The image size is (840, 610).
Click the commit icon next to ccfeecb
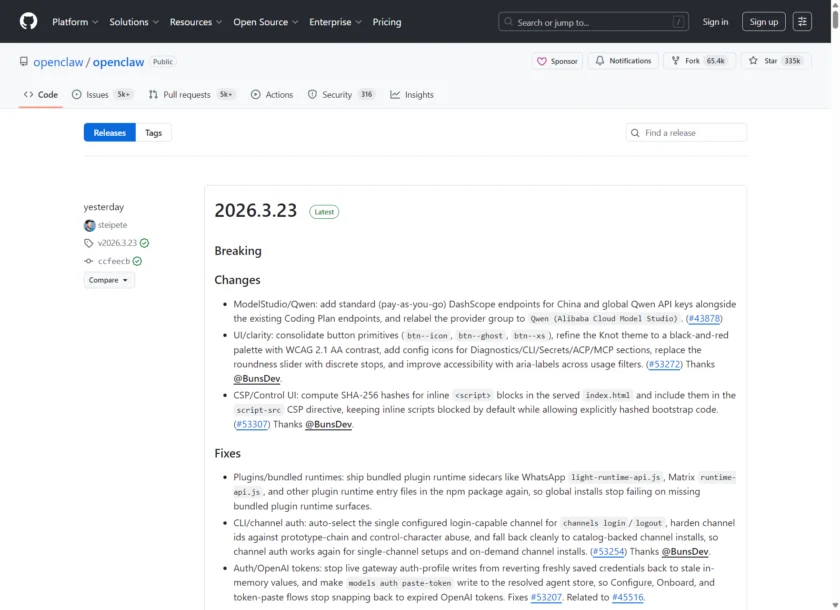89,261
